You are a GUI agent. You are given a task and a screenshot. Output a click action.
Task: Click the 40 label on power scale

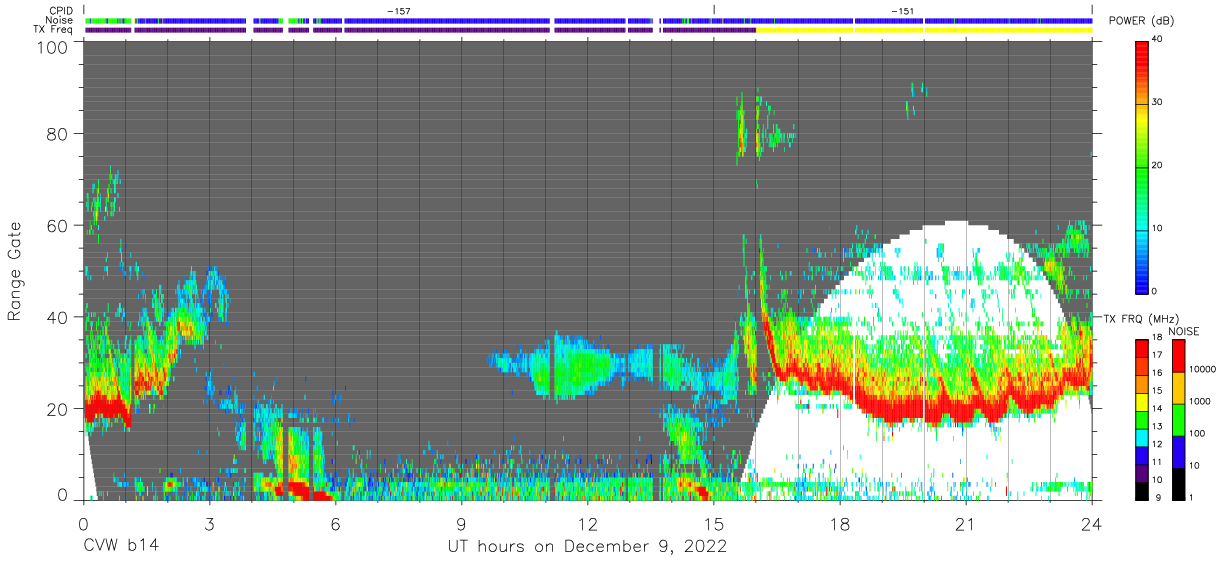coord(1159,40)
